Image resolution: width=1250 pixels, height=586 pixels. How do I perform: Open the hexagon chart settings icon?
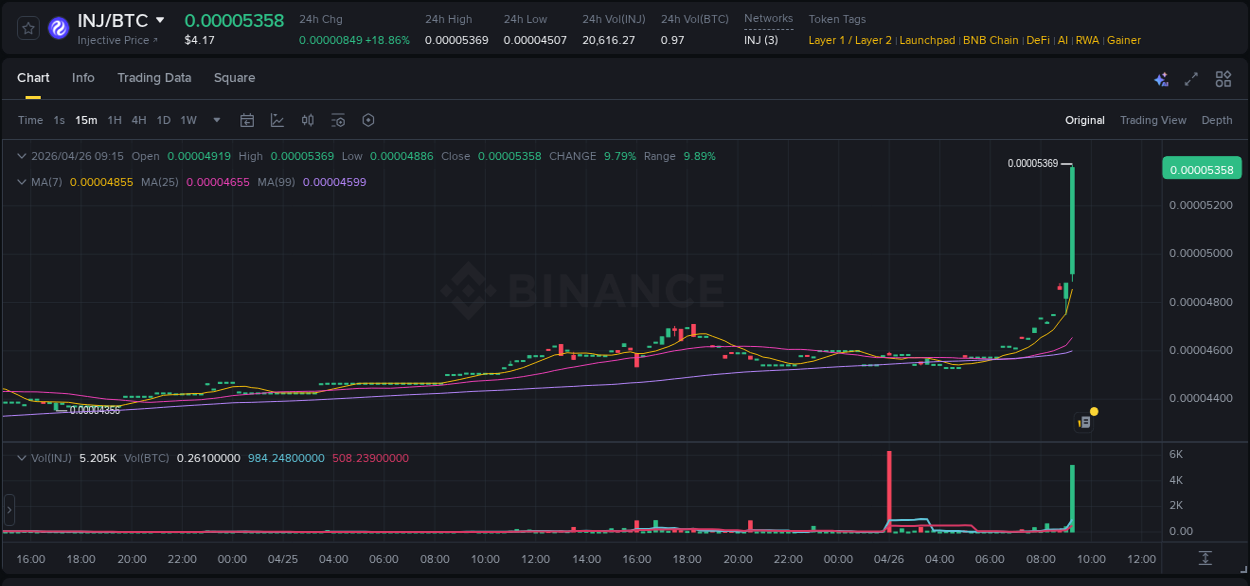click(x=368, y=120)
